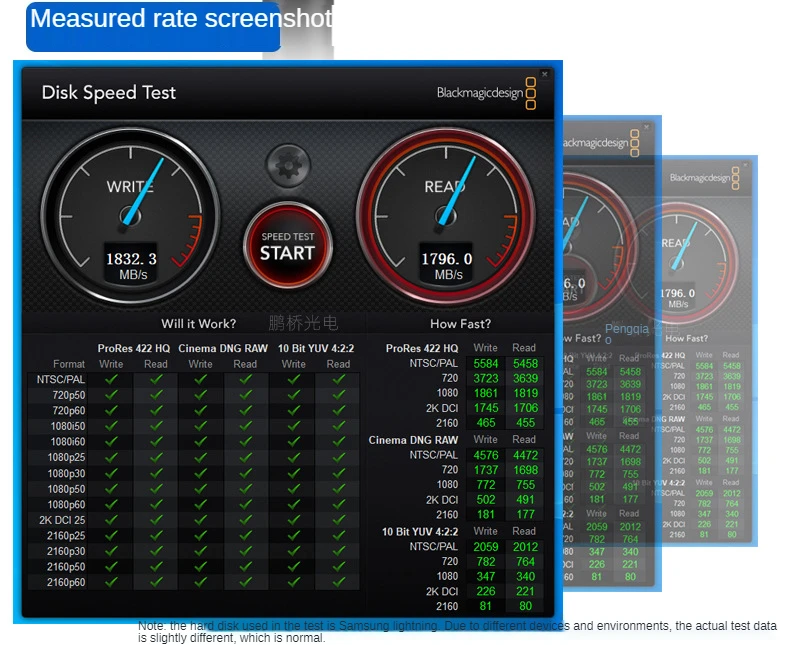Screen dimensions: 790x645
Task: Select the Cinema DNG RAW NTSC/PAL 4472 read value
Action: 524,456
